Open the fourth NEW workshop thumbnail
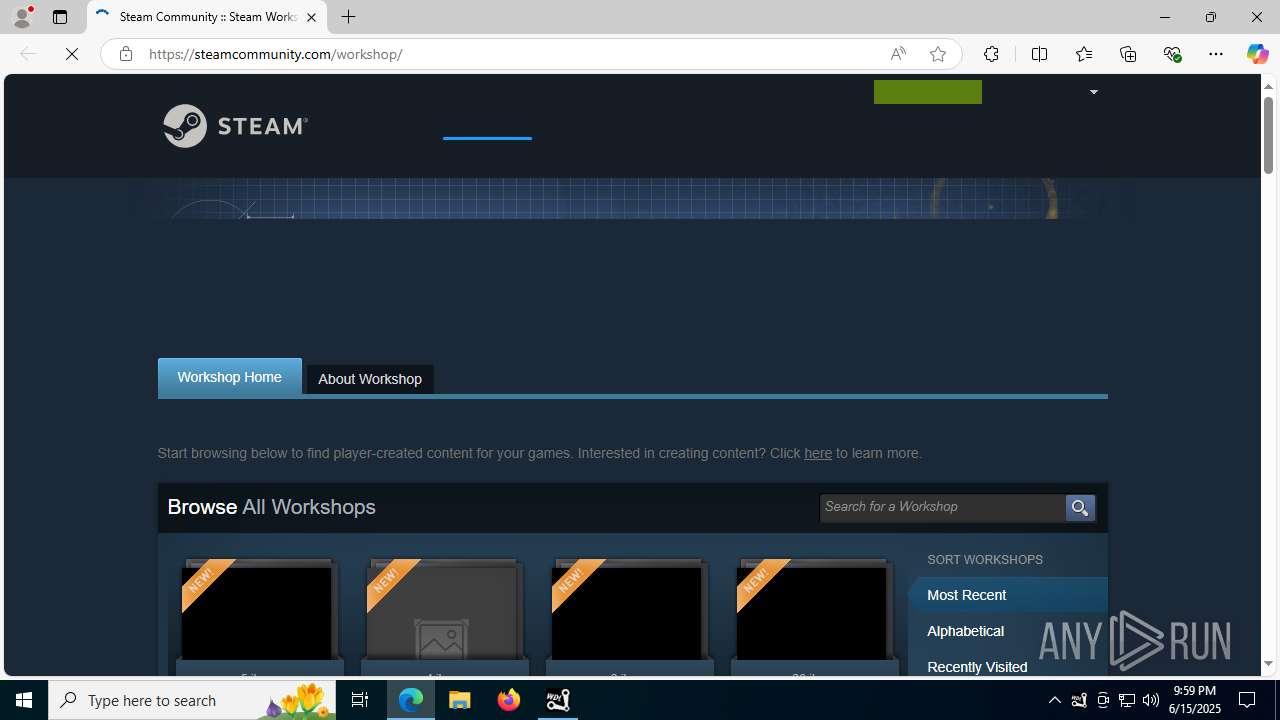1280x720 pixels. tap(813, 611)
